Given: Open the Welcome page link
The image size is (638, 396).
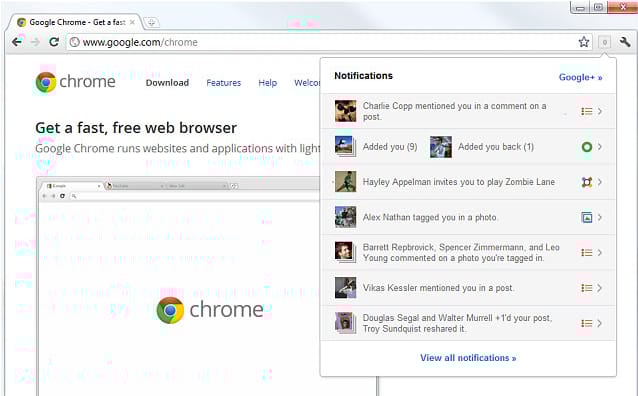Looking at the screenshot, I should [307, 83].
